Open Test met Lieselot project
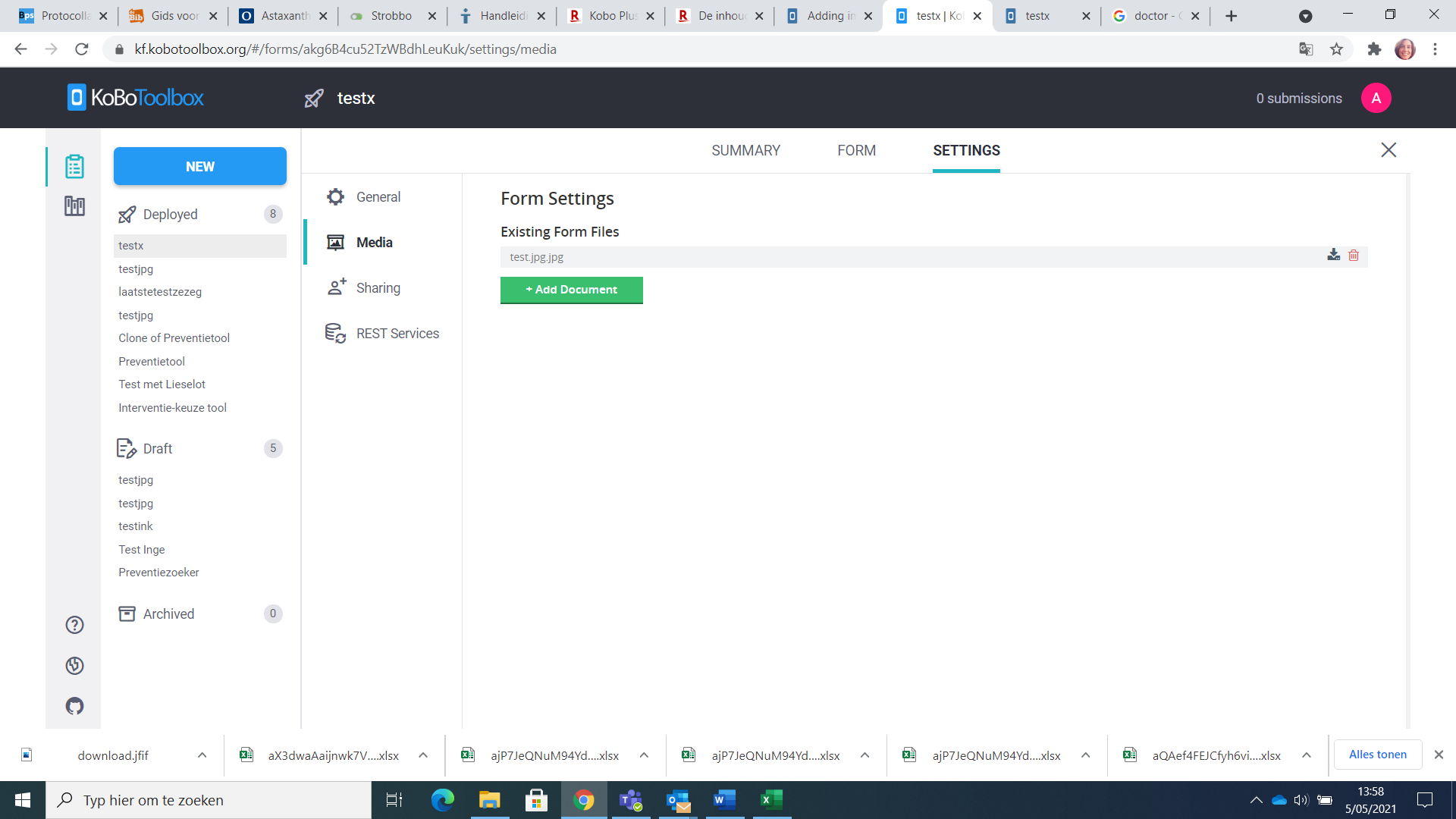This screenshot has height=819, width=1456. pyautogui.click(x=162, y=384)
